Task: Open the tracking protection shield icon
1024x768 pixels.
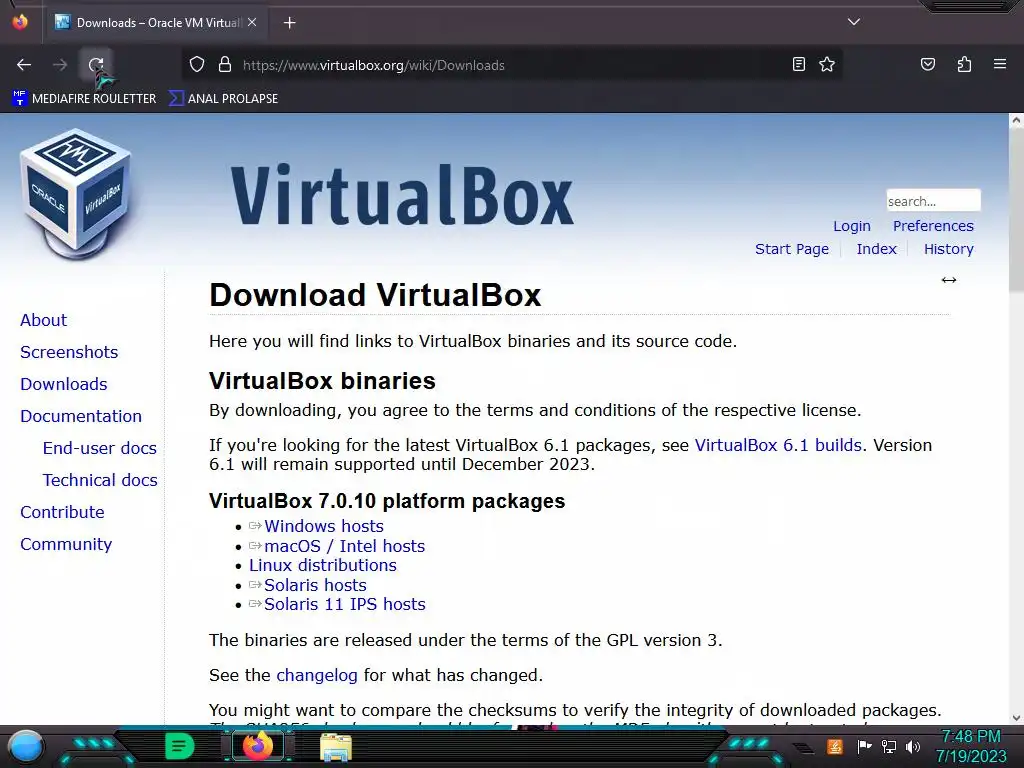Action: point(197,65)
